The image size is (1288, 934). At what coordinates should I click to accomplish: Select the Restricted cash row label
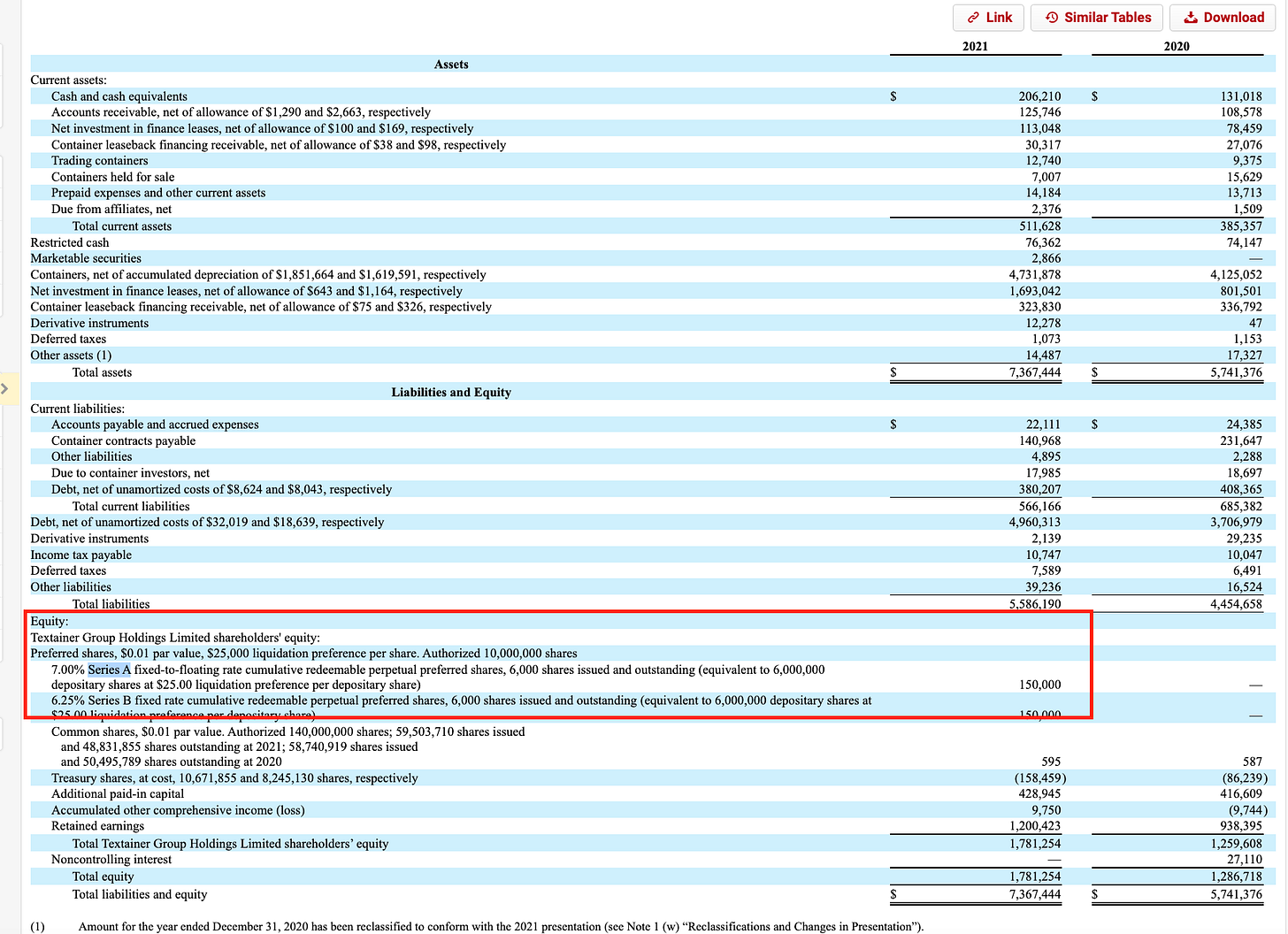(x=70, y=242)
